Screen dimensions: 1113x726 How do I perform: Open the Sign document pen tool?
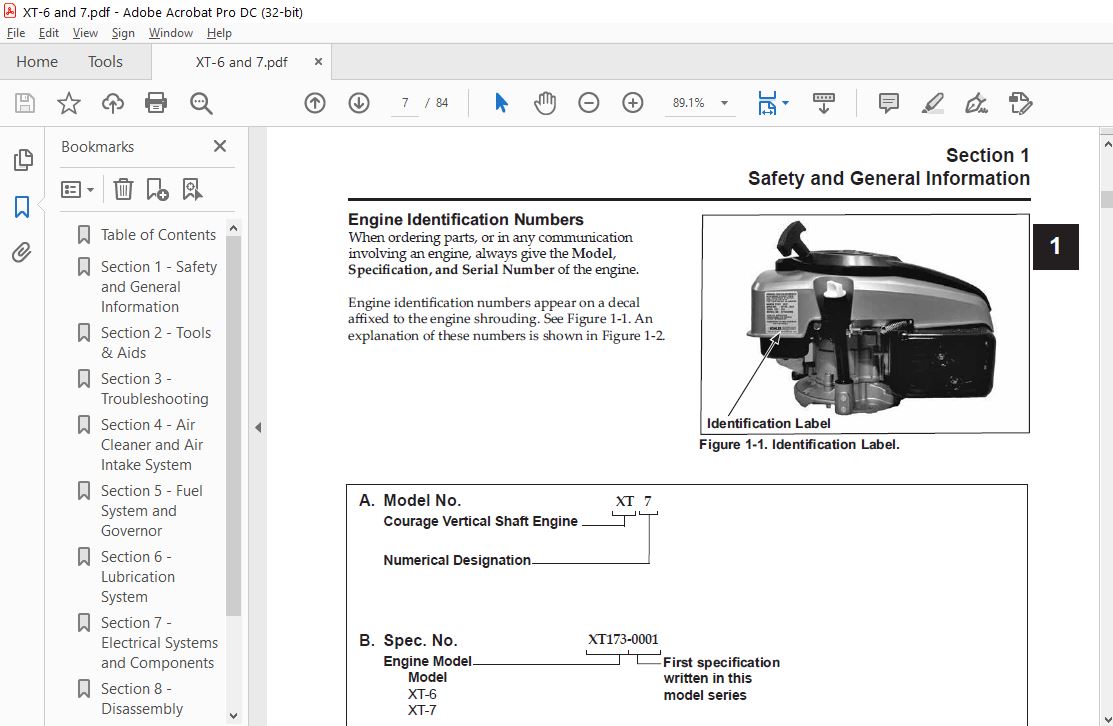[x=977, y=103]
